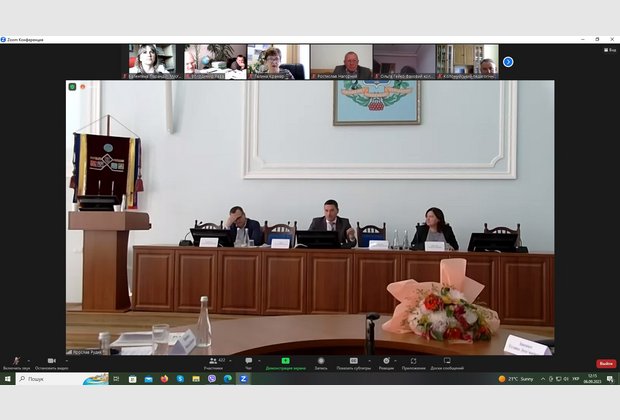Open Viber from the taskbar

coord(212,379)
